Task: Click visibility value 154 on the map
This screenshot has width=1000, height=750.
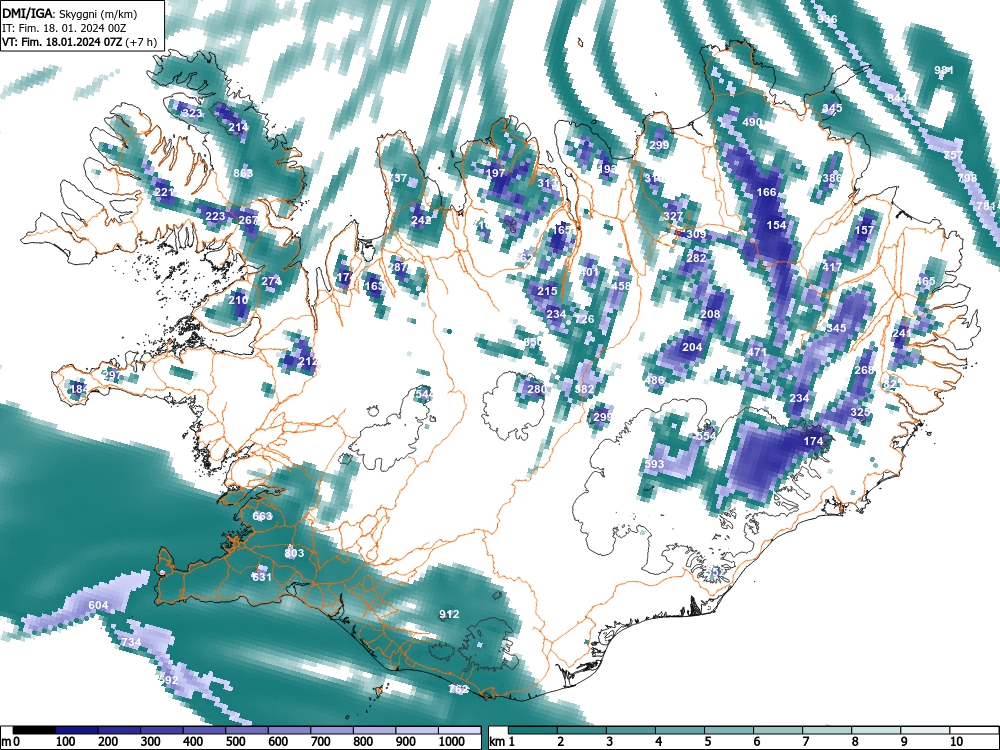Action: [776, 225]
